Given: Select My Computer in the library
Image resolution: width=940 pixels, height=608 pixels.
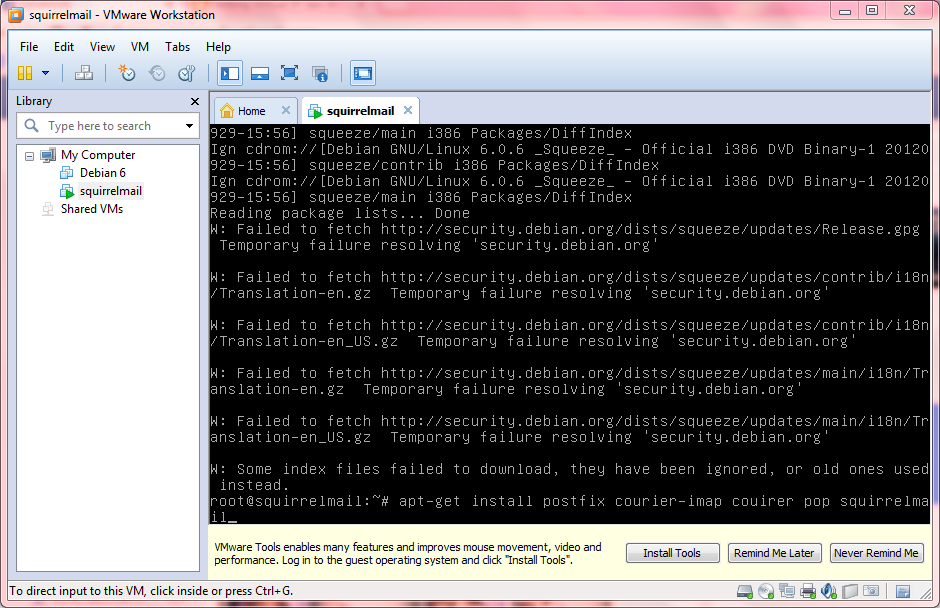Looking at the screenshot, I should coord(98,155).
